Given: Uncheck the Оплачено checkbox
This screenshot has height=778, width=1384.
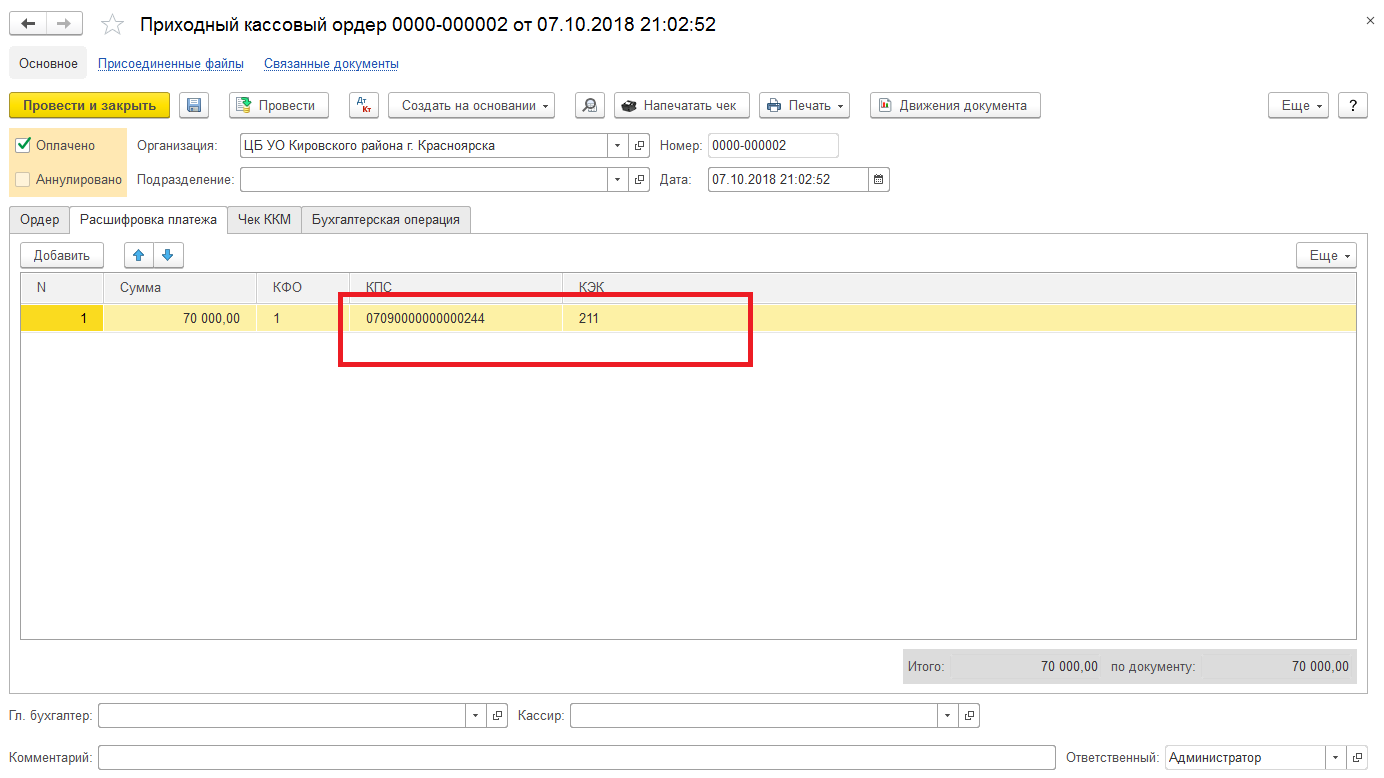Looking at the screenshot, I should pos(24,145).
